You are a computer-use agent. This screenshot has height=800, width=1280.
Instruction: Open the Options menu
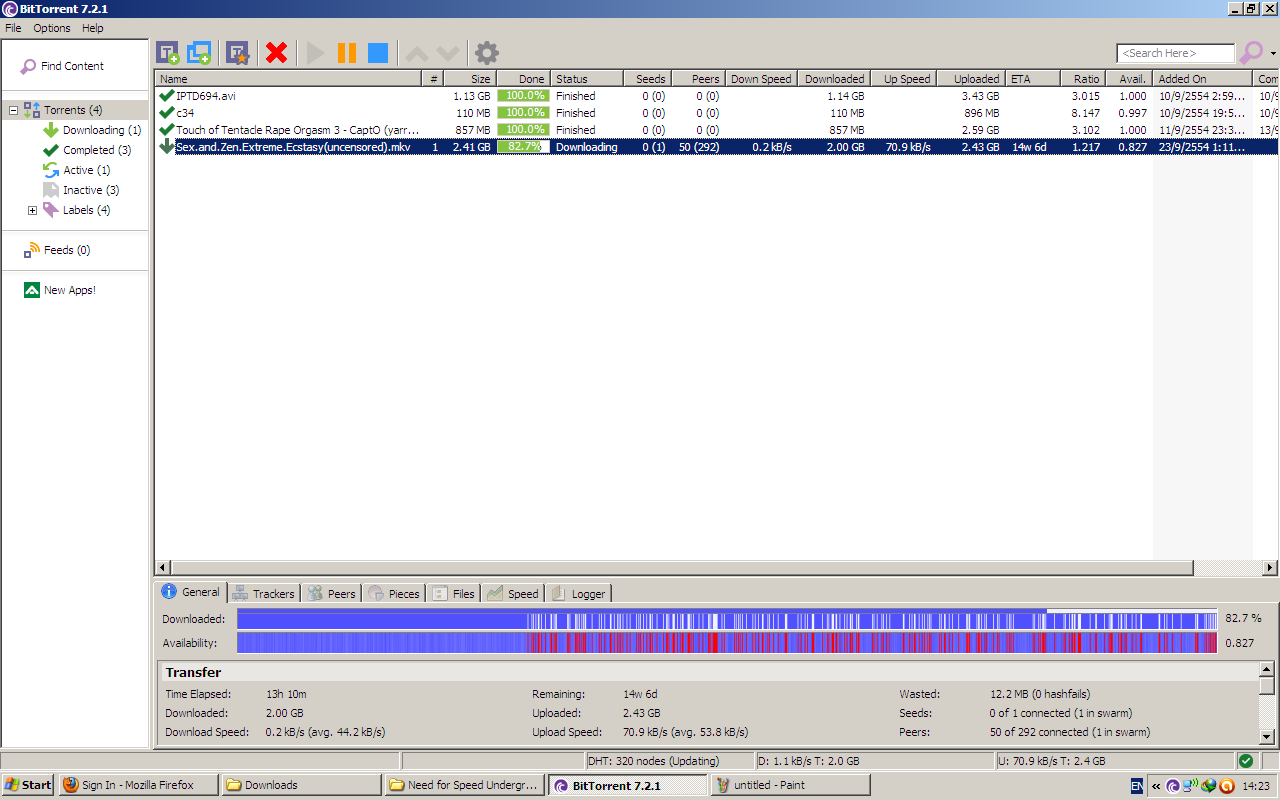pos(52,28)
